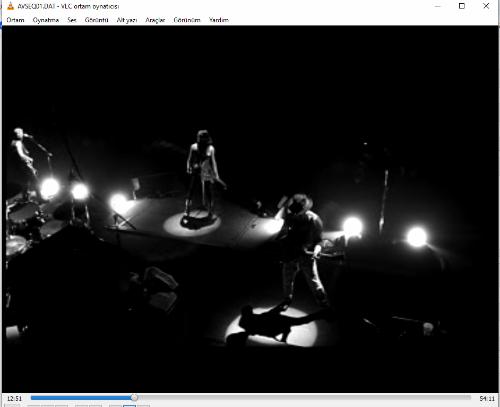500x407 pixels.
Task: Open the Alt yazı menu
Action: click(127, 20)
